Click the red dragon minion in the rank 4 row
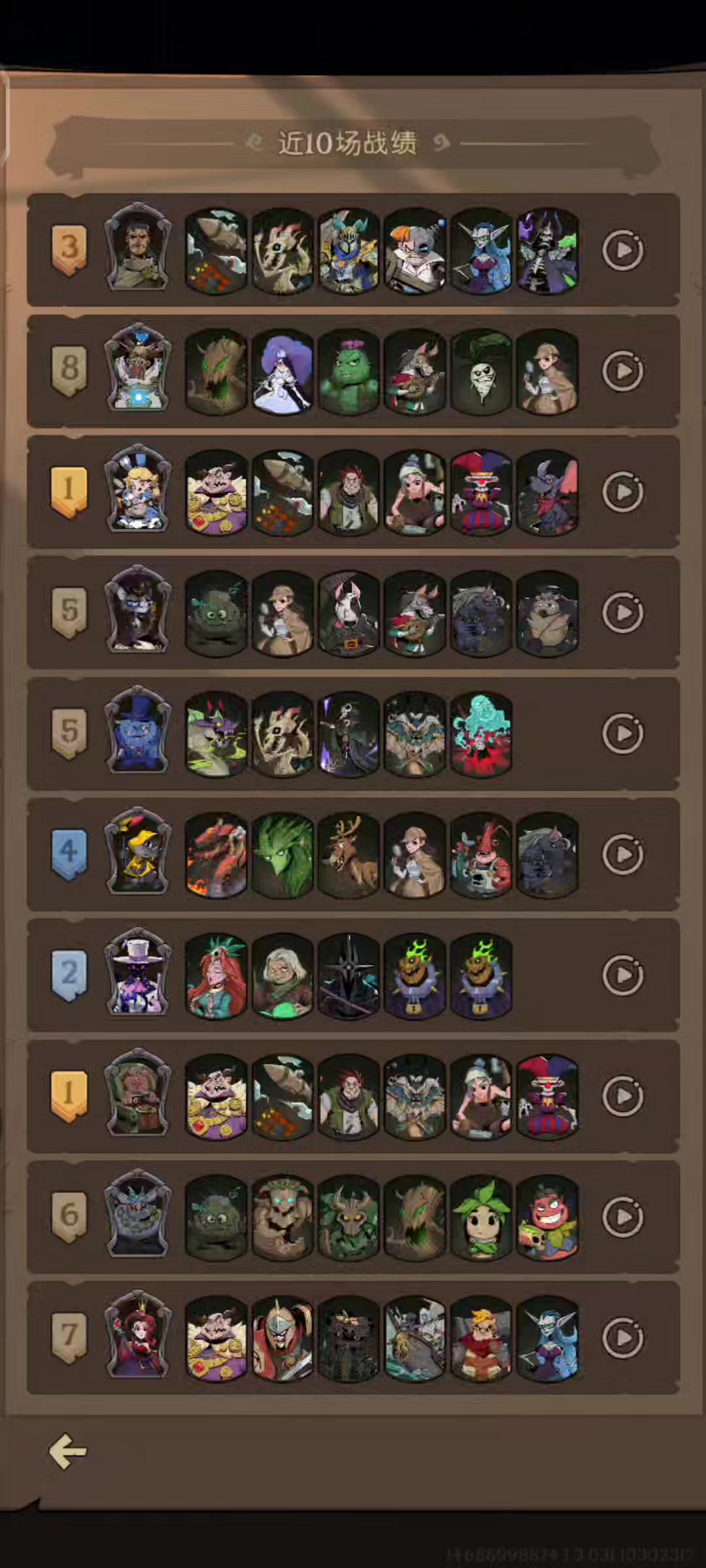 point(216,854)
